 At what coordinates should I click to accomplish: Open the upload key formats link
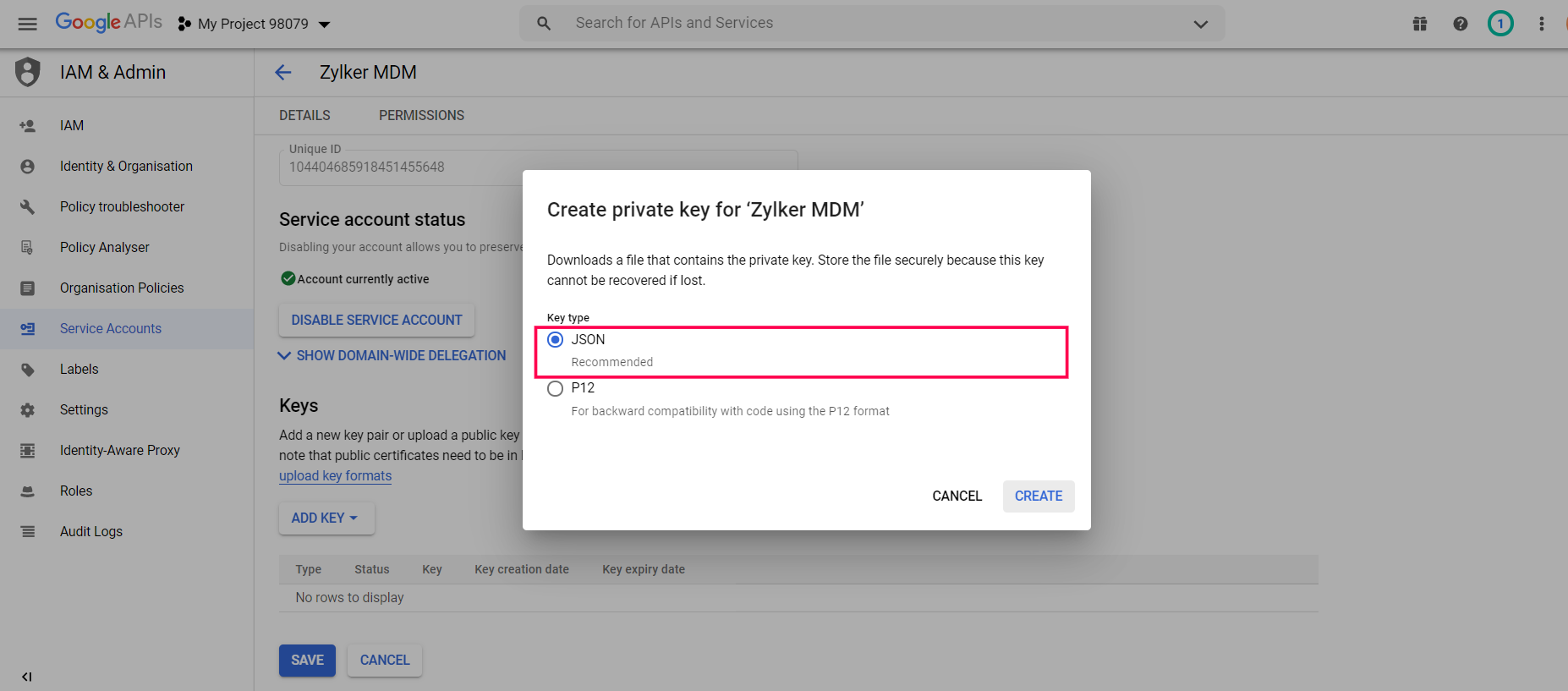pyautogui.click(x=335, y=476)
